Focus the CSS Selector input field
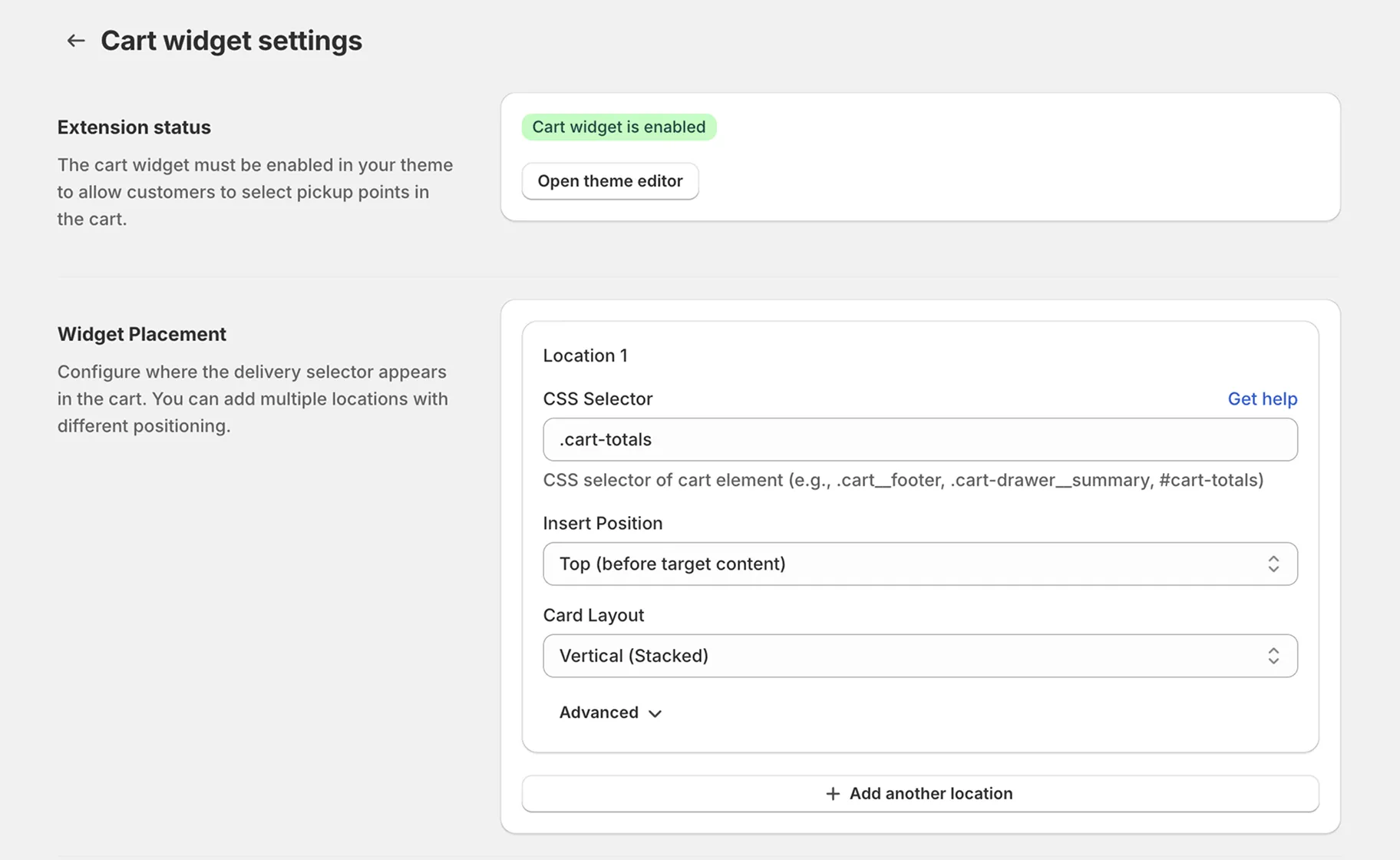 point(920,439)
